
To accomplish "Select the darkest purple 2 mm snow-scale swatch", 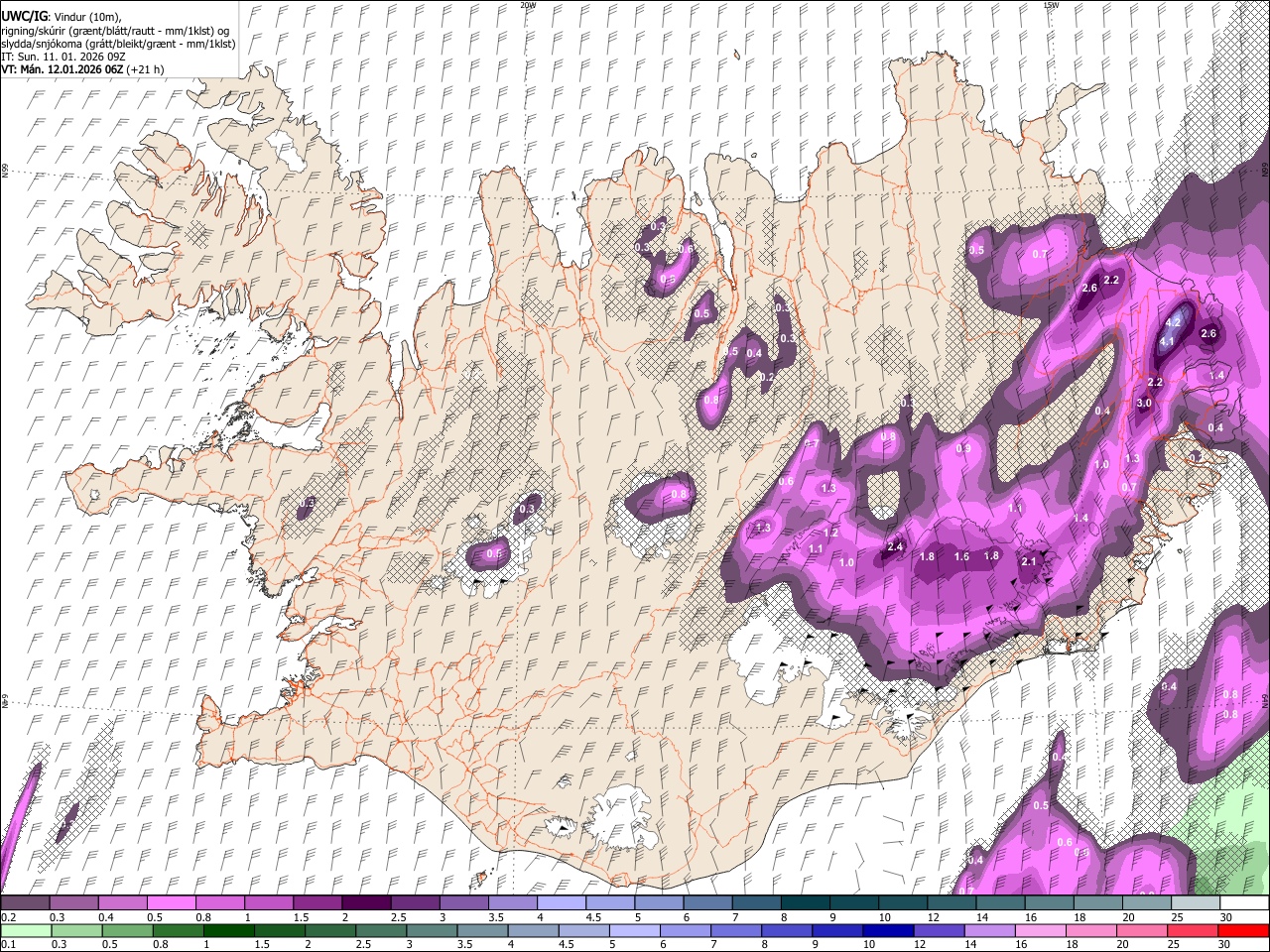I will click(x=366, y=902).
